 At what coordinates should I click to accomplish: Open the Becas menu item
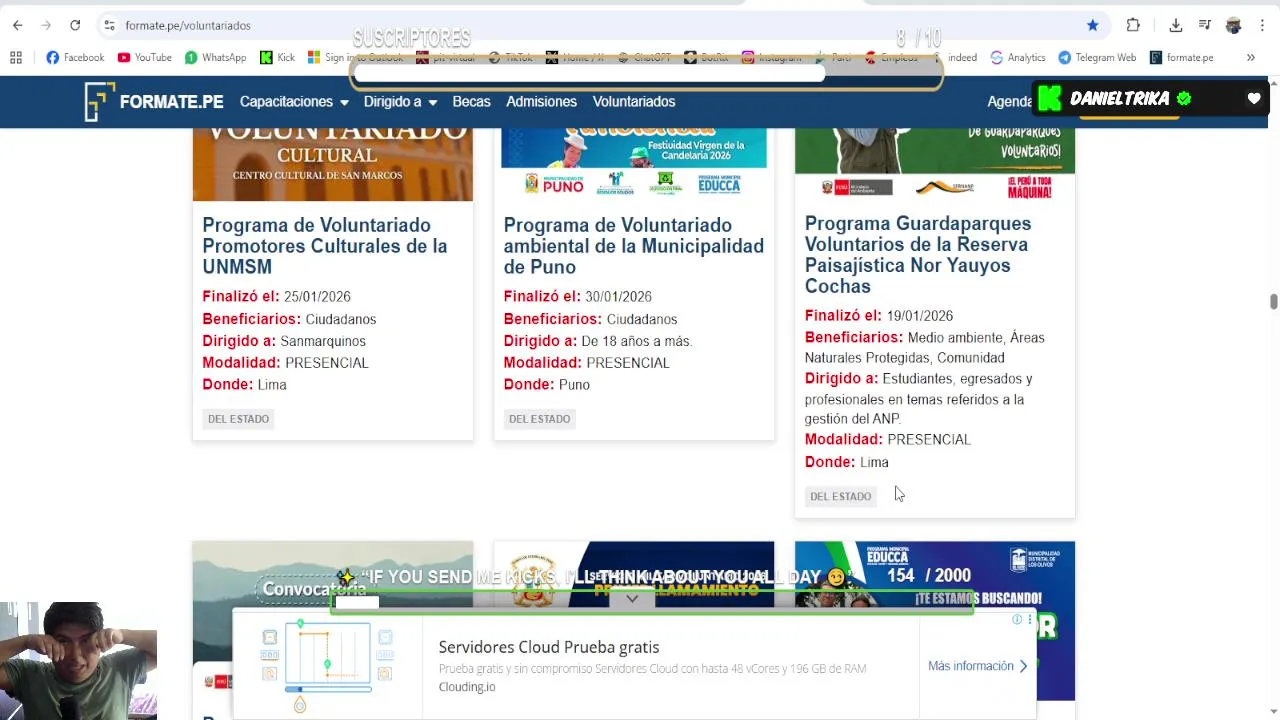point(471,102)
